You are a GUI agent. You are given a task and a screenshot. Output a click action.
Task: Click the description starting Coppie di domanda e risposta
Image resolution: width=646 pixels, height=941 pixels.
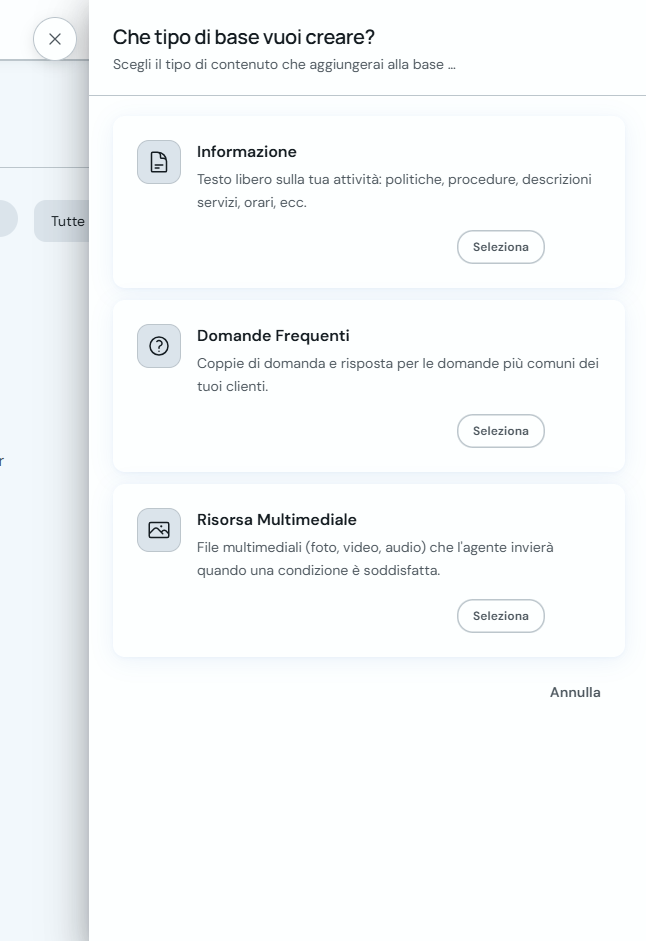click(x=398, y=374)
